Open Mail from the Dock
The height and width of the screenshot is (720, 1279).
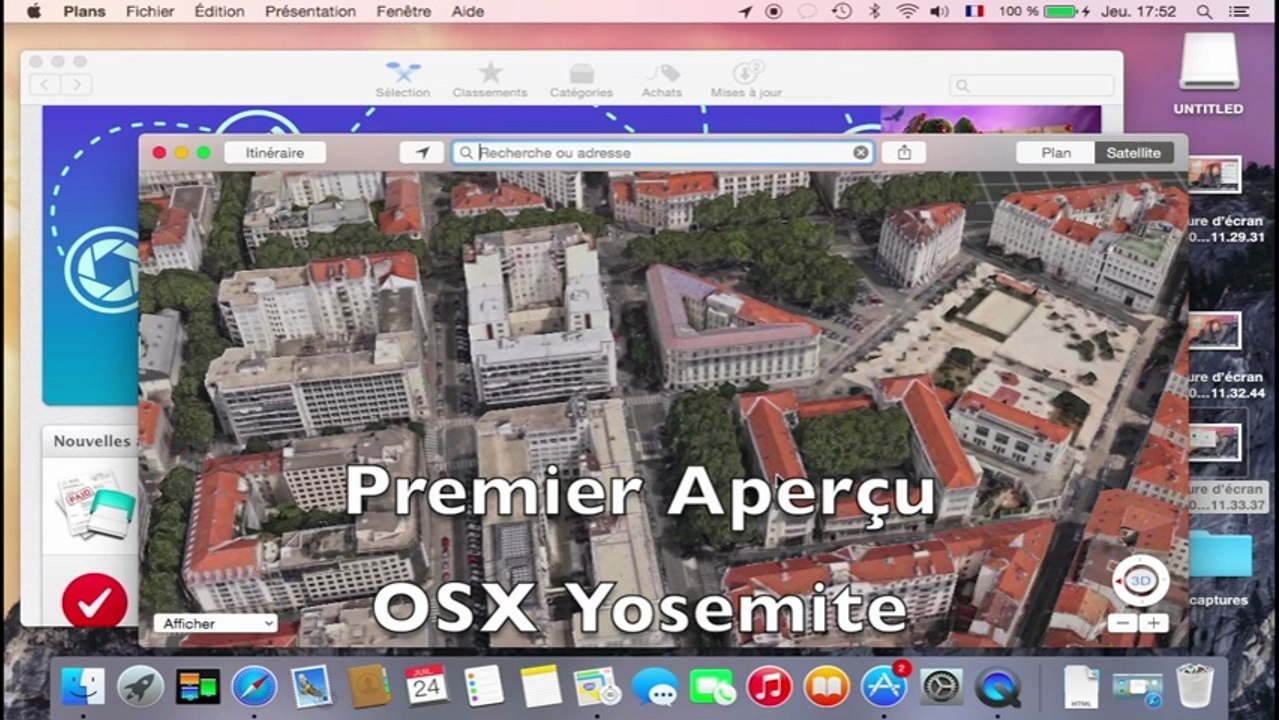click(311, 686)
